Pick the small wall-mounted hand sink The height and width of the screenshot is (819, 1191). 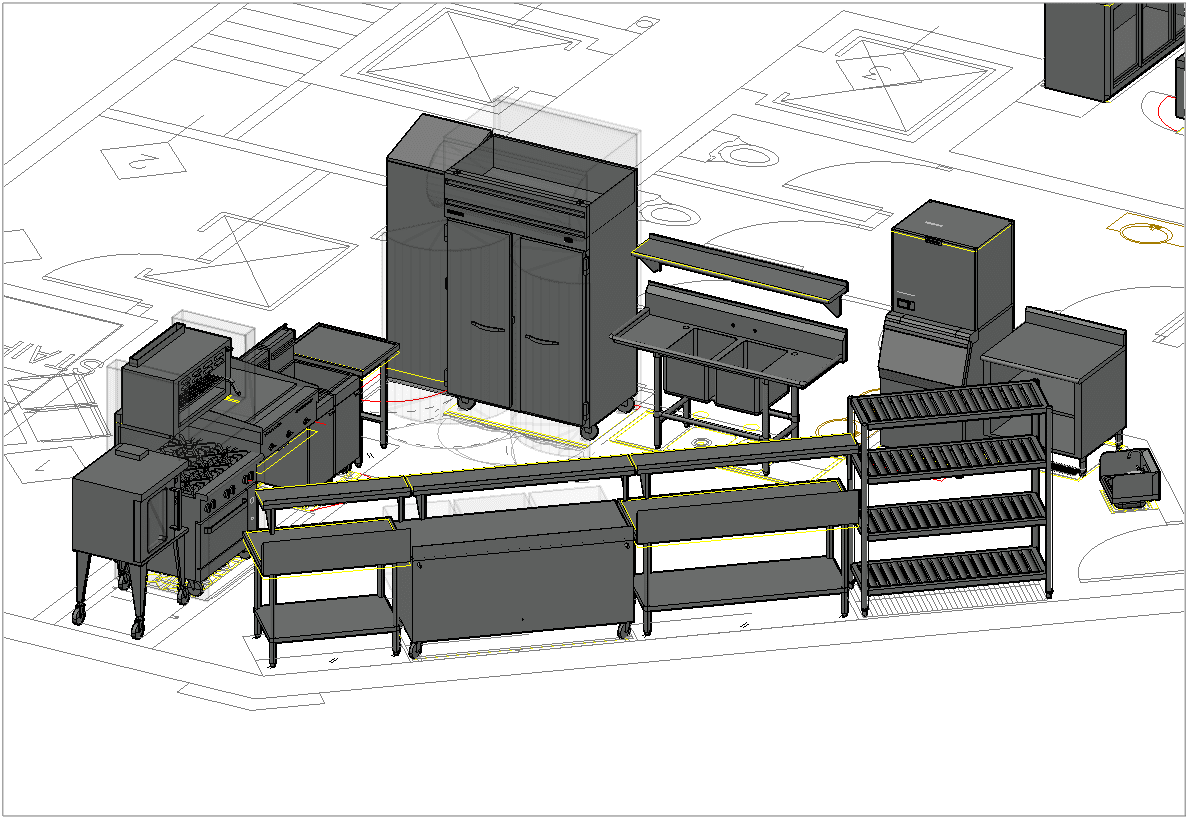coord(1130,477)
